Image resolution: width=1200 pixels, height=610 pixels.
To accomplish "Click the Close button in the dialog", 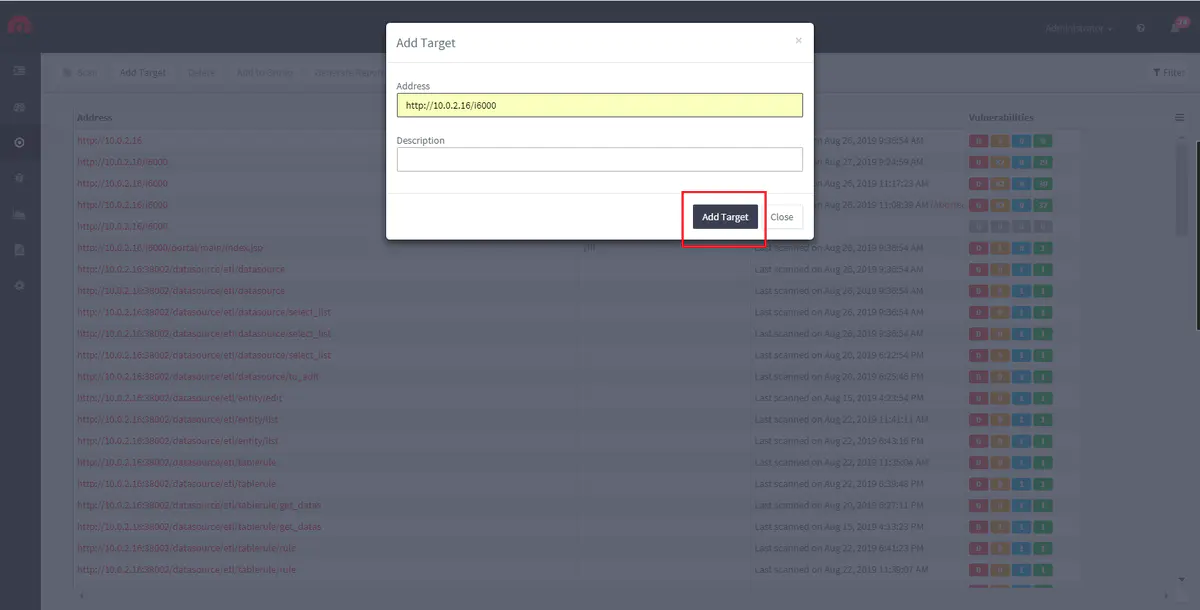I will 782,217.
